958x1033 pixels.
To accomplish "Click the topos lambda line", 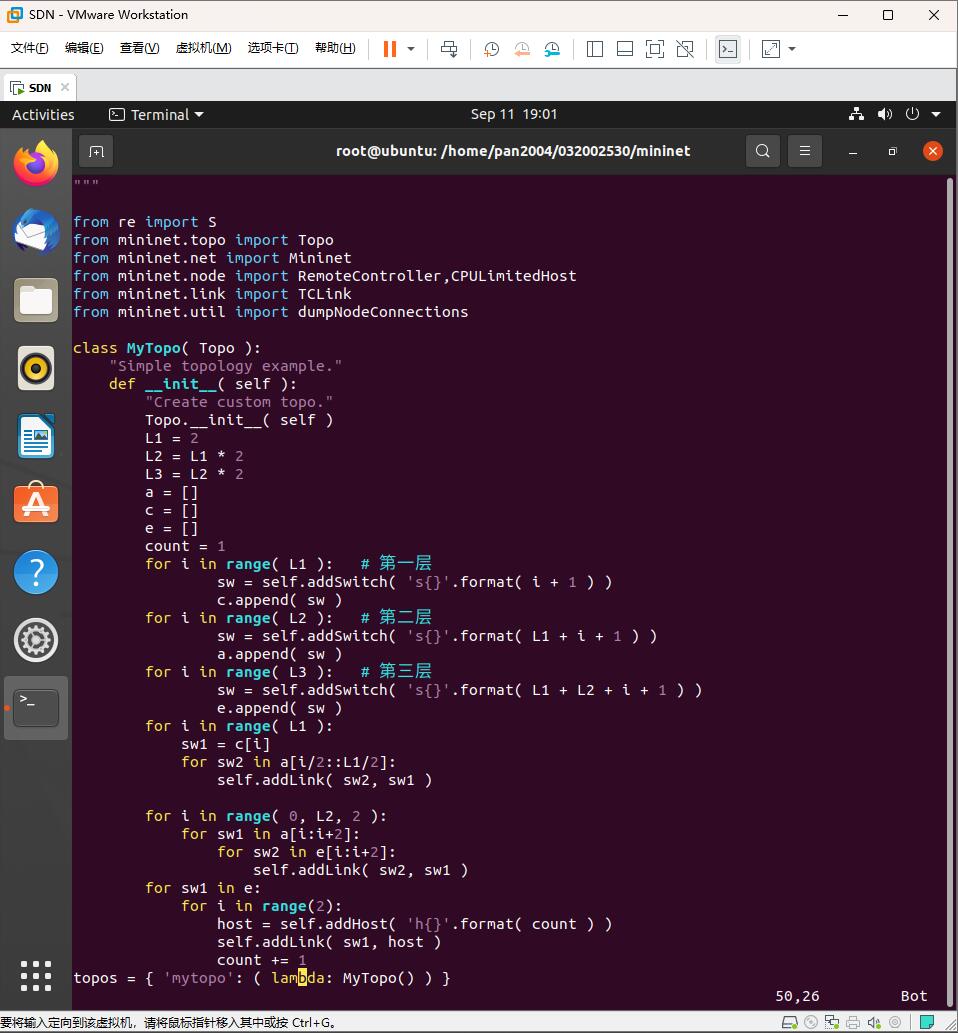I will (262, 978).
